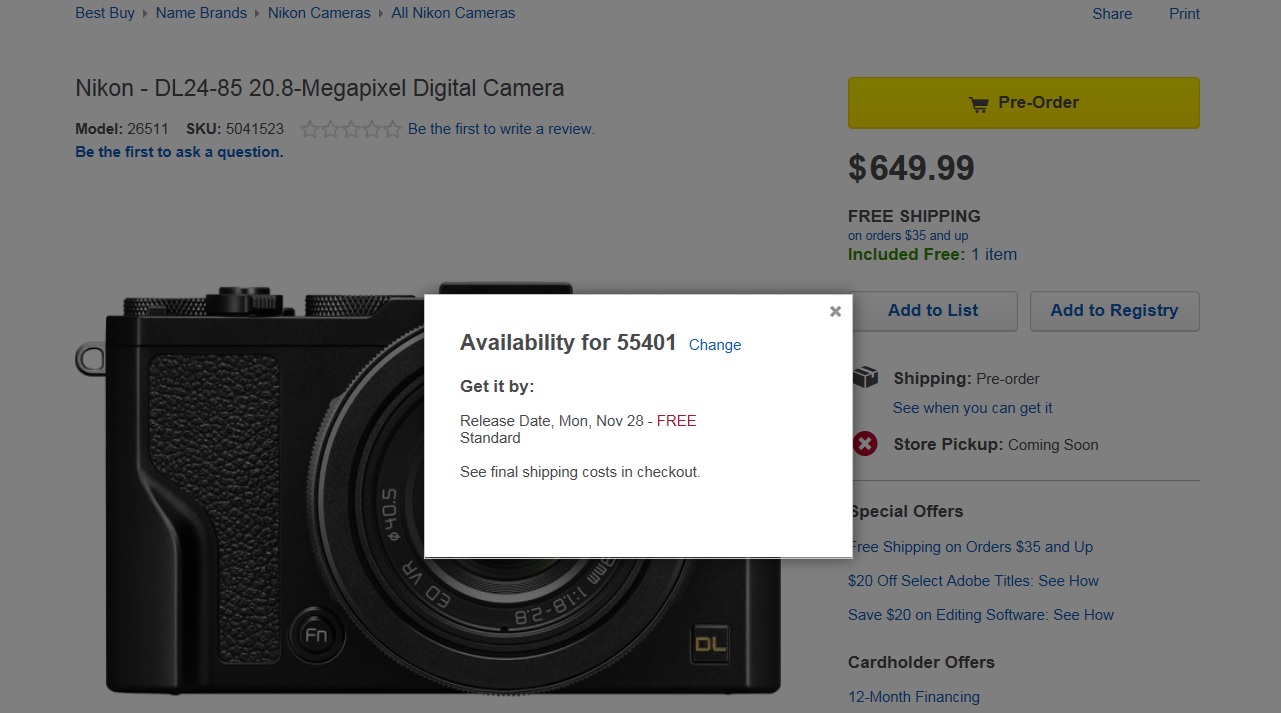The height and width of the screenshot is (713, 1281).
Task: Close the availability popup
Action: point(835,311)
